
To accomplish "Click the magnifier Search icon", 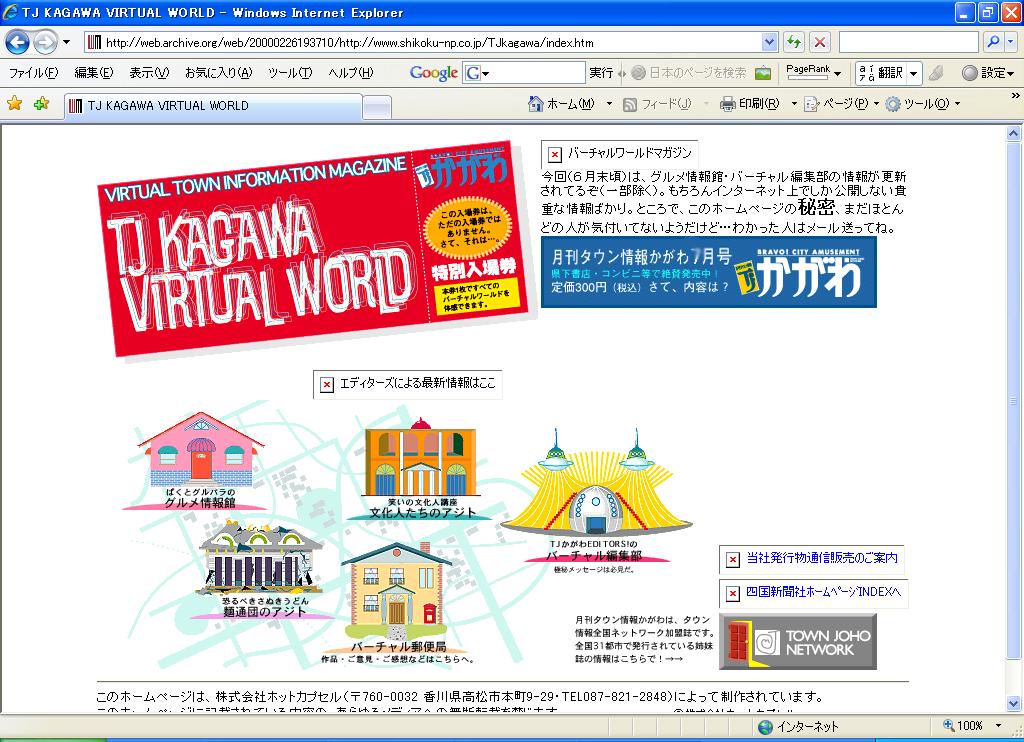I will (x=993, y=42).
